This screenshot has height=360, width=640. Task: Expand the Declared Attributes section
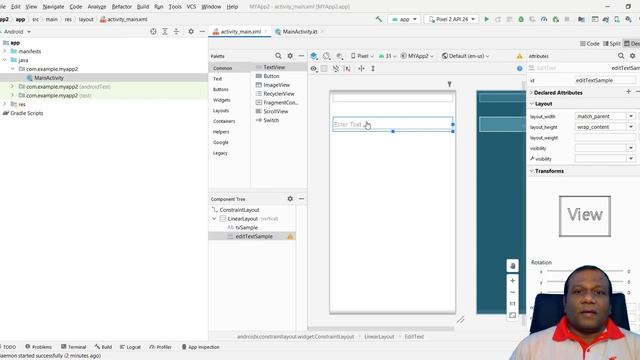tap(531, 93)
